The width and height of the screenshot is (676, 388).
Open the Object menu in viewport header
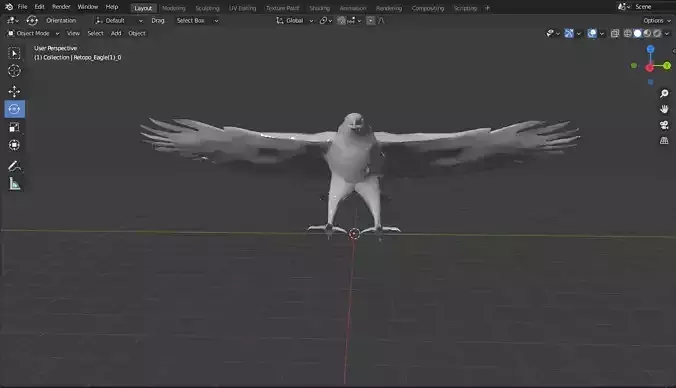137,33
